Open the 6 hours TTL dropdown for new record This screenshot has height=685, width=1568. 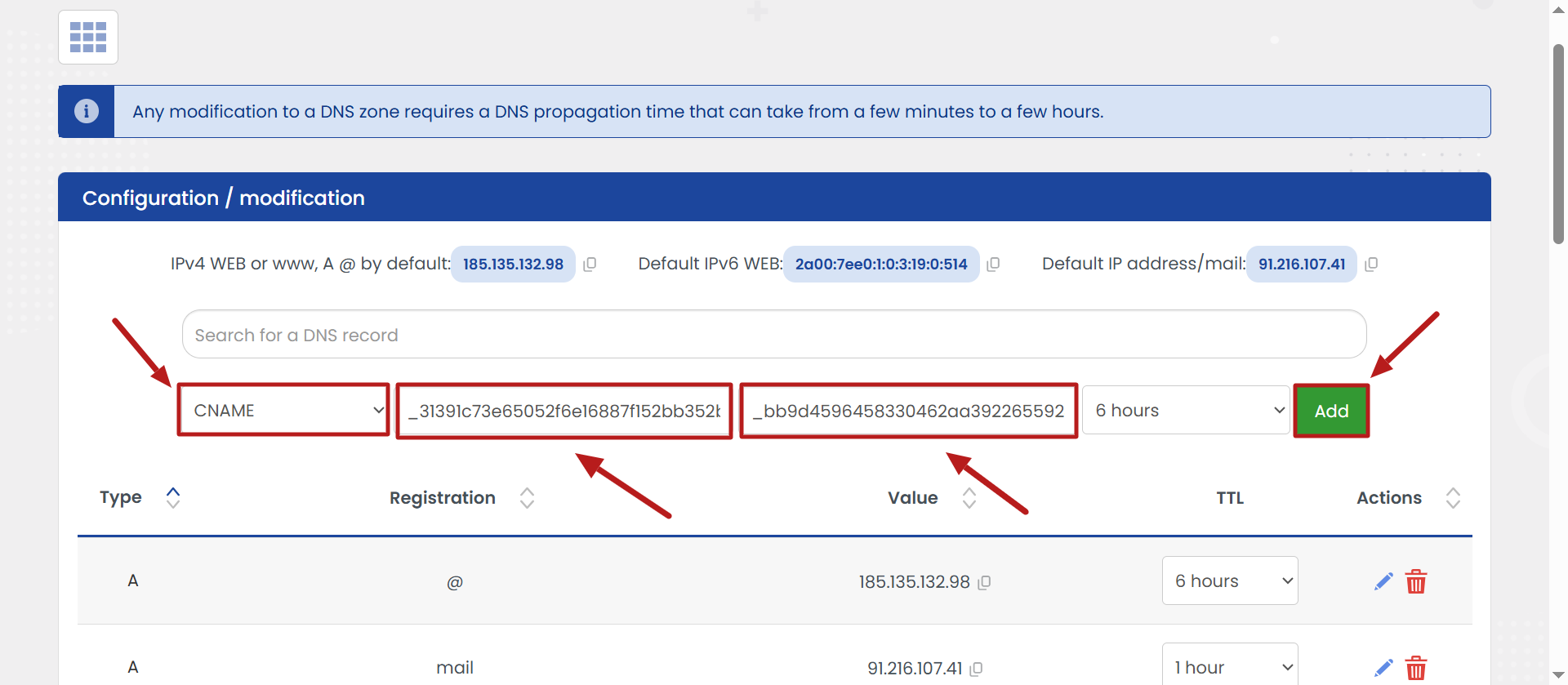1186,410
